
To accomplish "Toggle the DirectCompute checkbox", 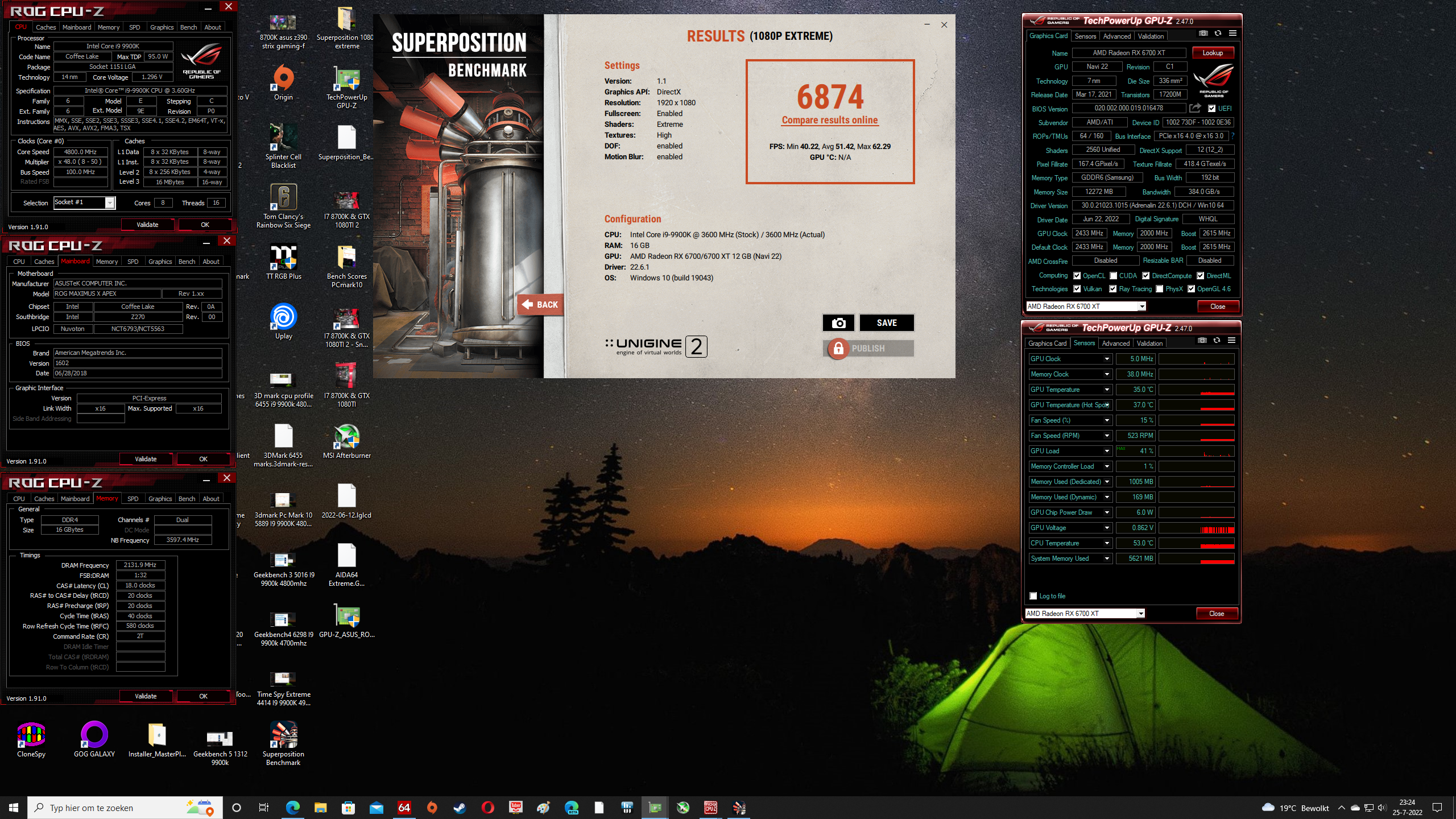I will click(x=1146, y=276).
